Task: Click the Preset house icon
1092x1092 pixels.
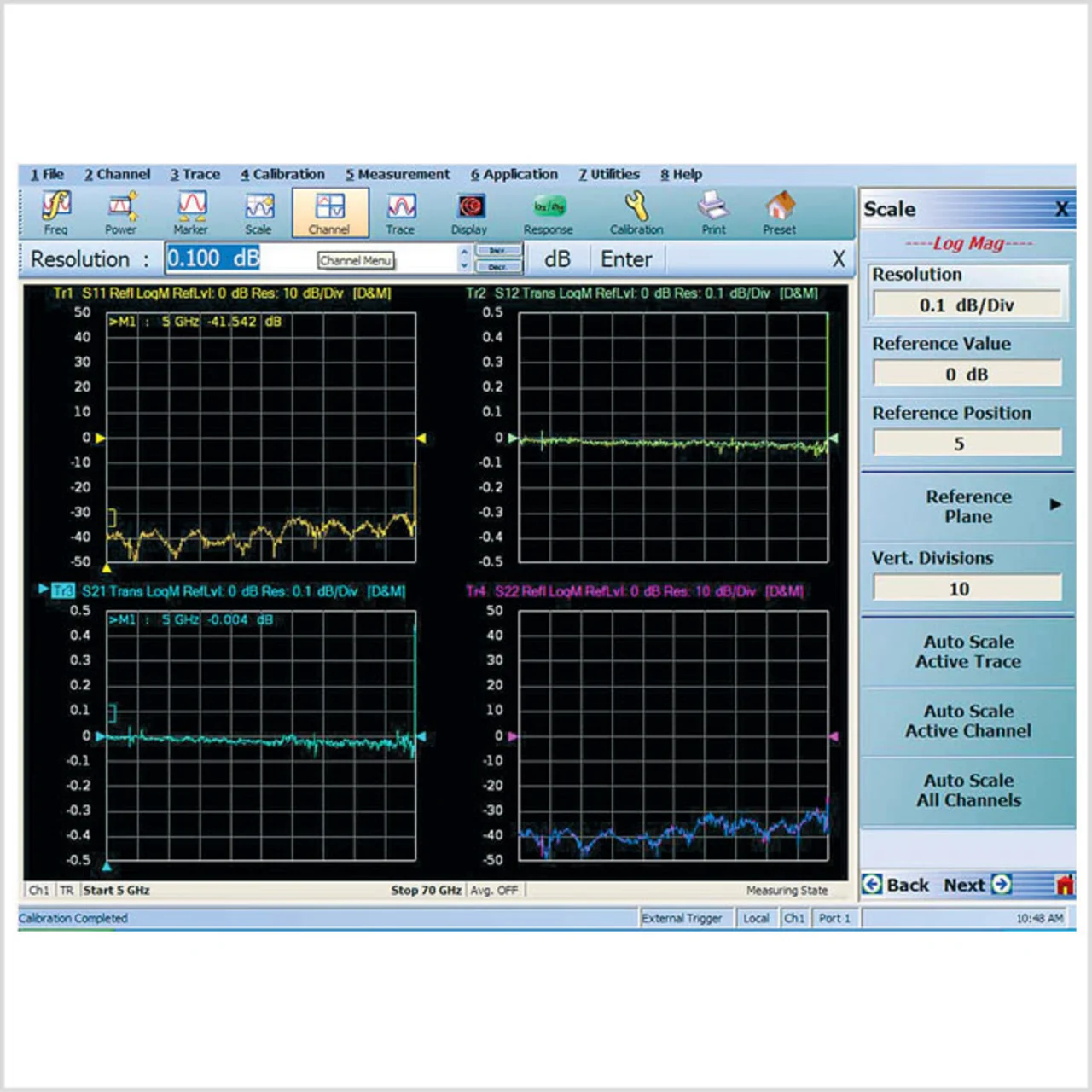Action: [x=780, y=212]
